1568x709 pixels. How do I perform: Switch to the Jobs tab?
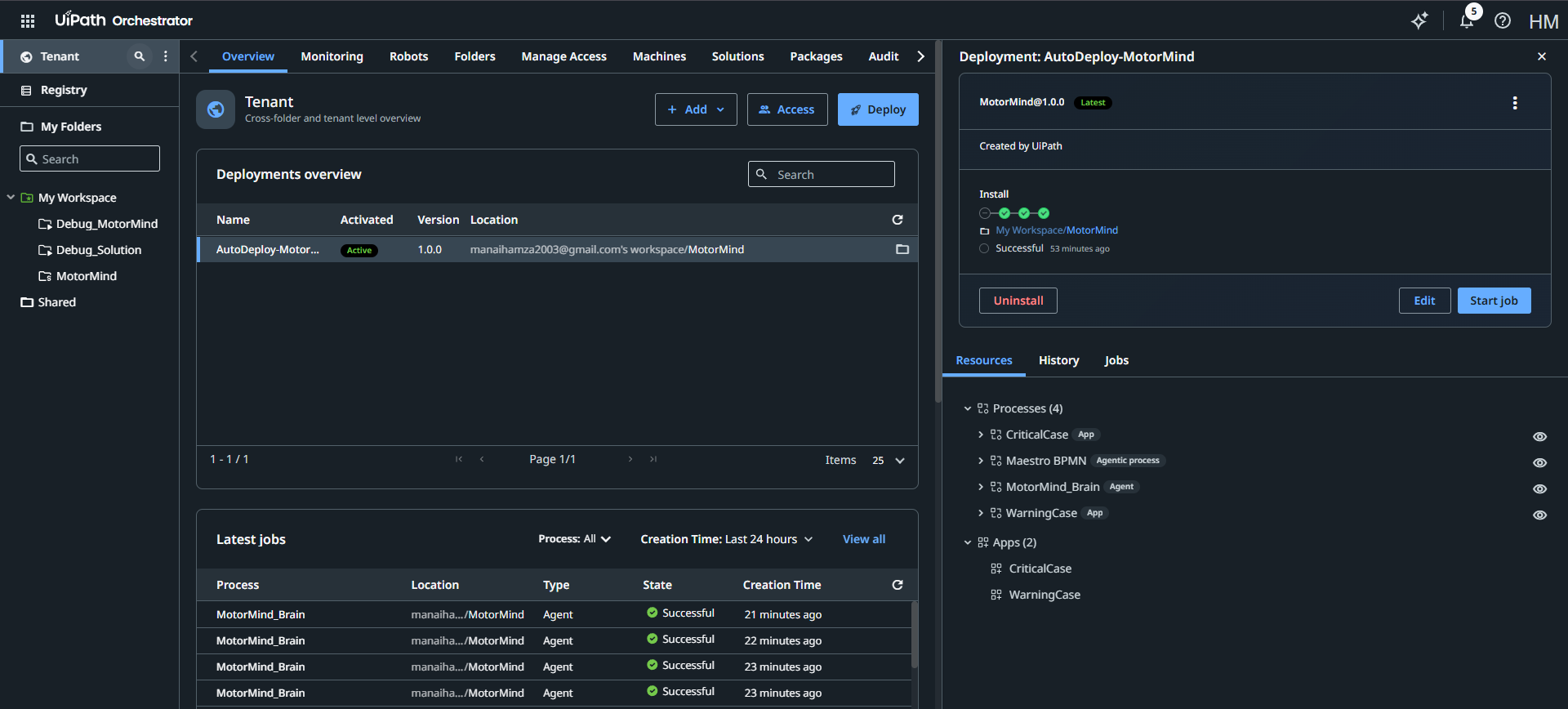tap(1116, 360)
